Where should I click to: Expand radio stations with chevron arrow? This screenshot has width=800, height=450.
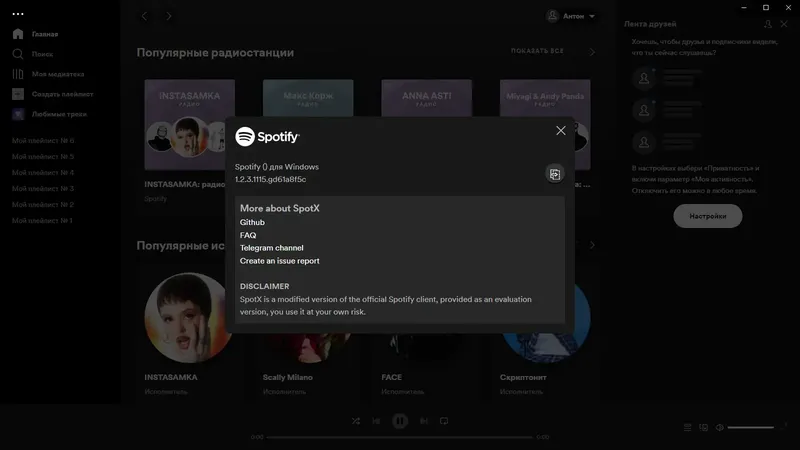(x=592, y=52)
